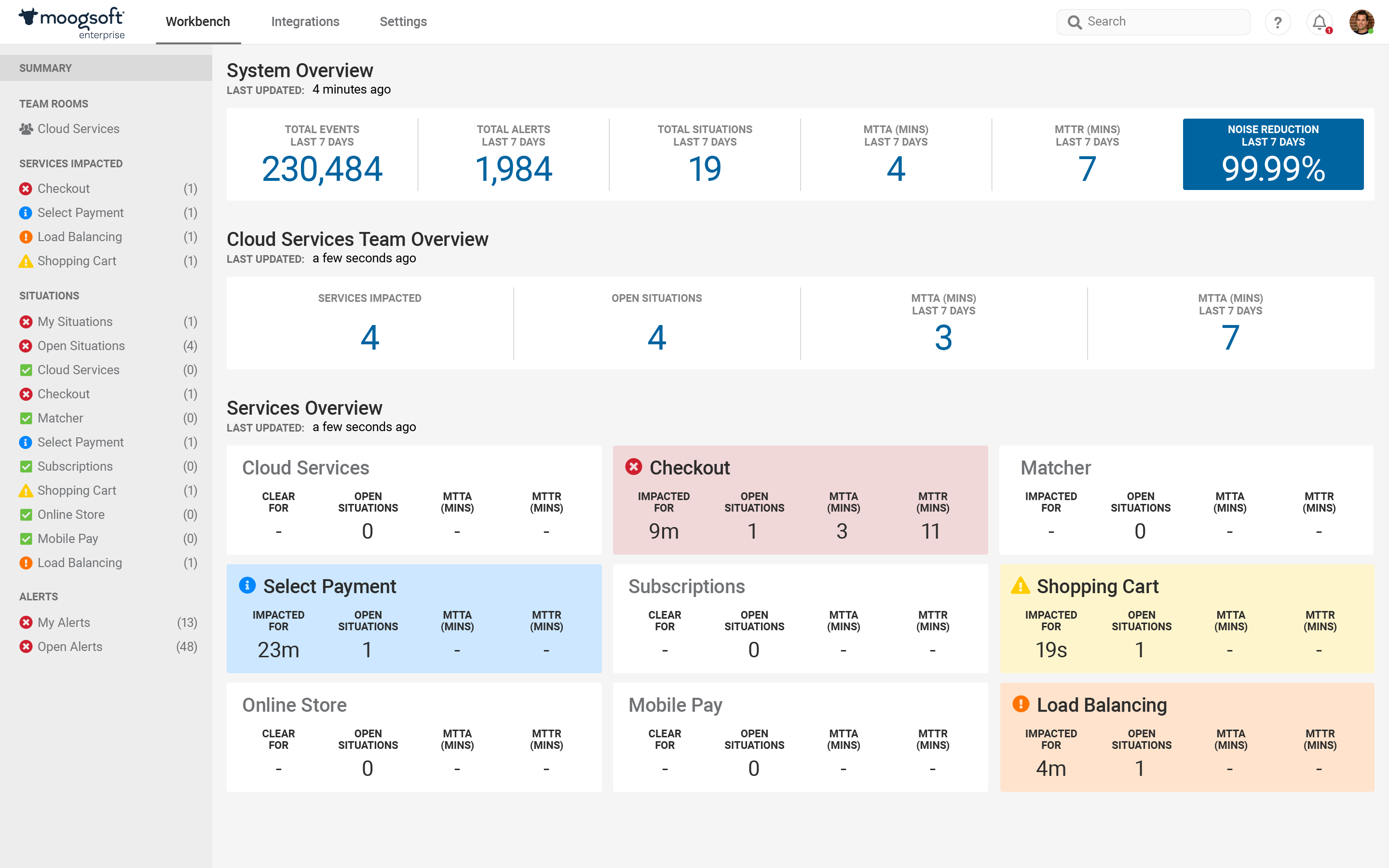The height and width of the screenshot is (868, 1389).
Task: Click the Cloud Services team room icon
Action: [x=26, y=129]
